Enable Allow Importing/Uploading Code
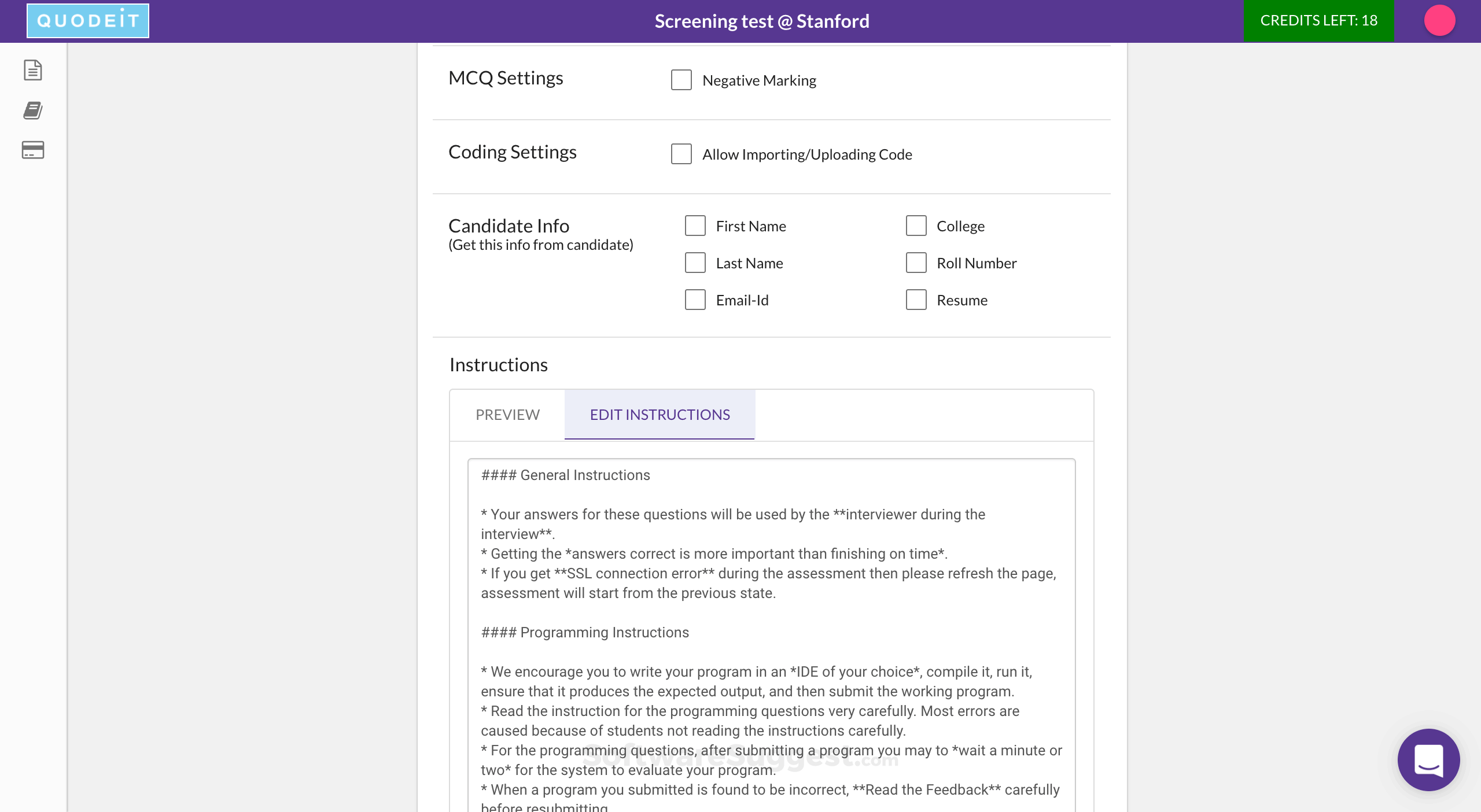Image resolution: width=1481 pixels, height=812 pixels. tap(681, 154)
